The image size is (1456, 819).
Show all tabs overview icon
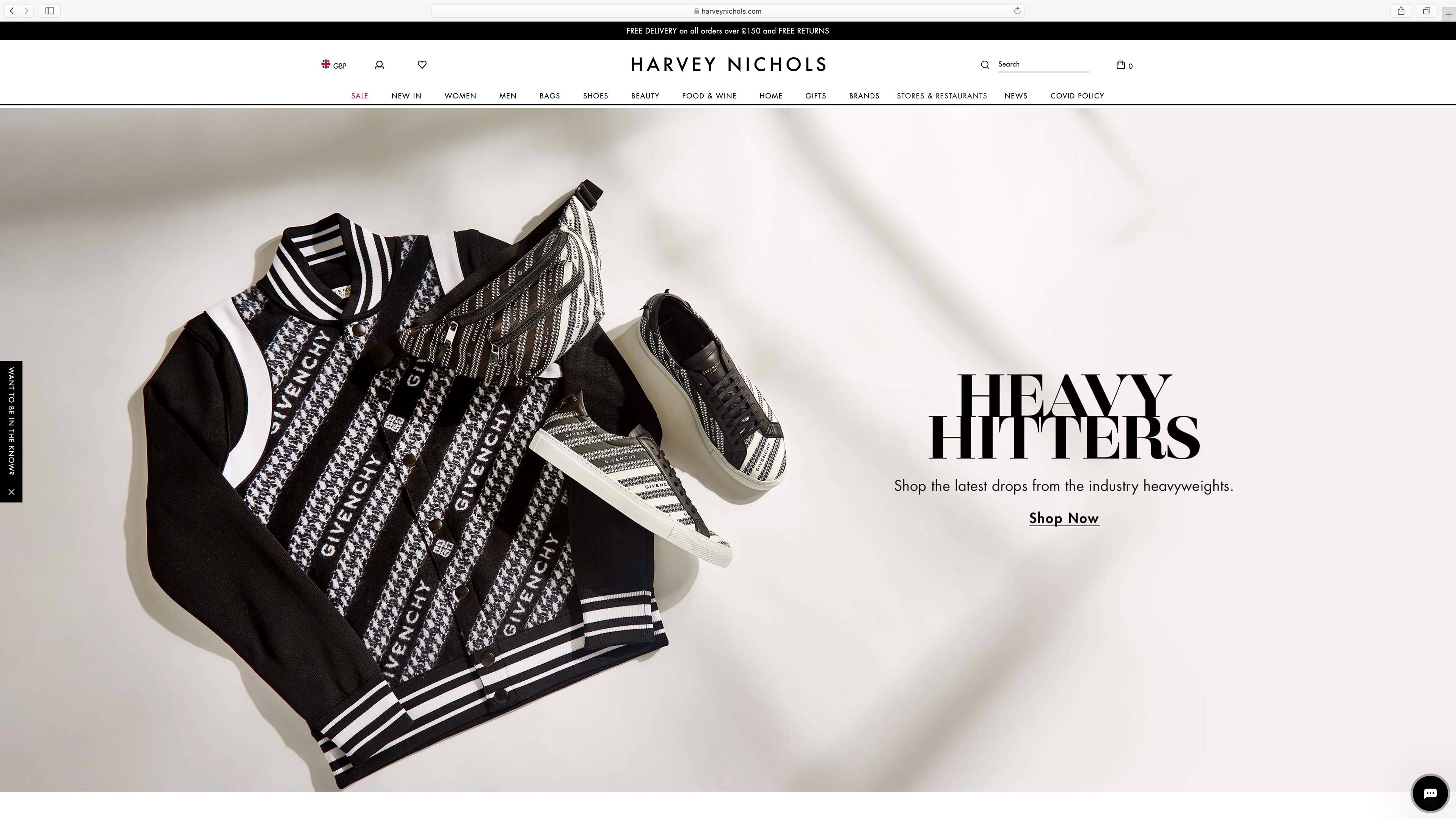(1426, 11)
